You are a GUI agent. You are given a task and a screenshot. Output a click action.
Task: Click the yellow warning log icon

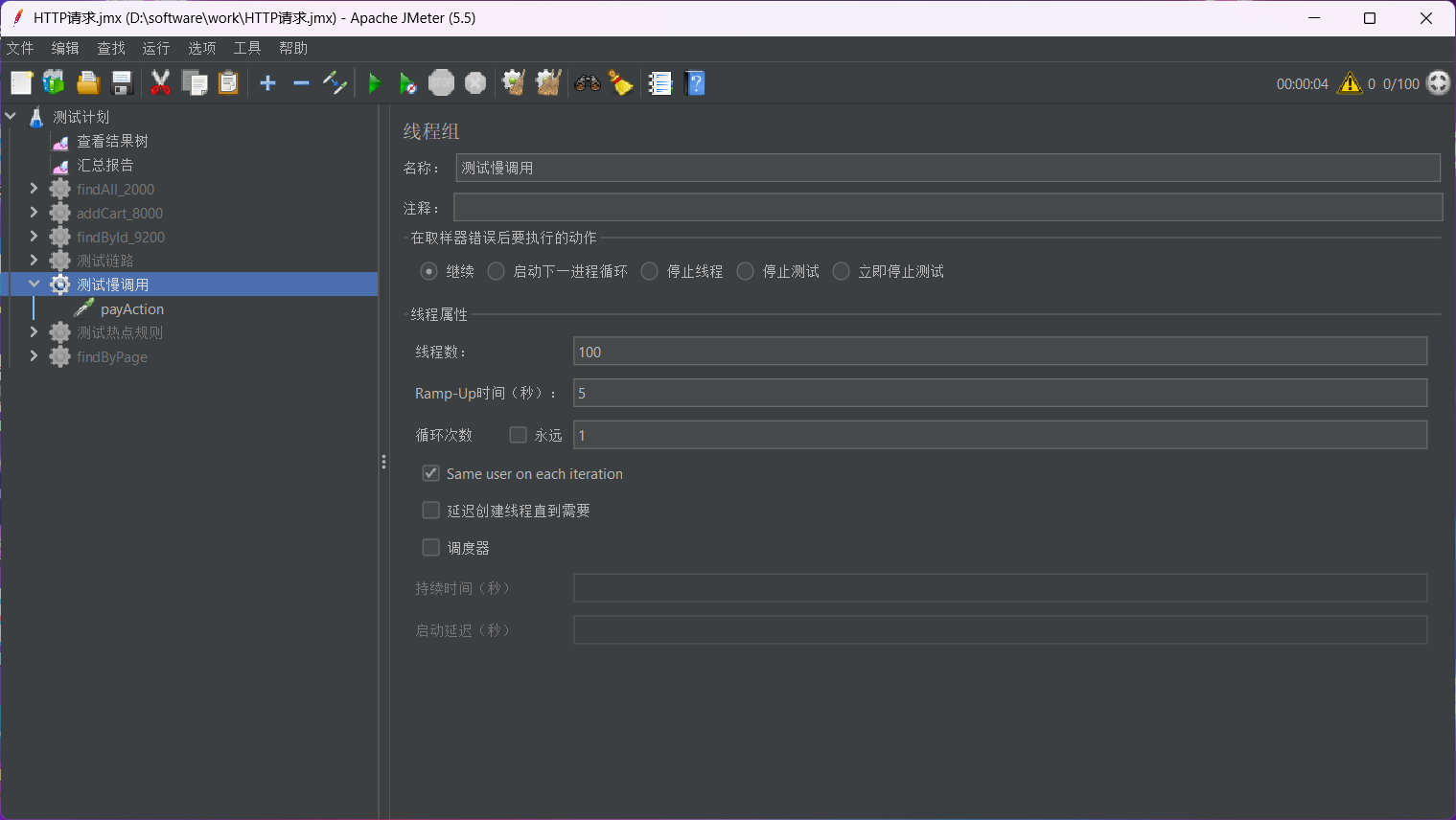(x=1350, y=84)
